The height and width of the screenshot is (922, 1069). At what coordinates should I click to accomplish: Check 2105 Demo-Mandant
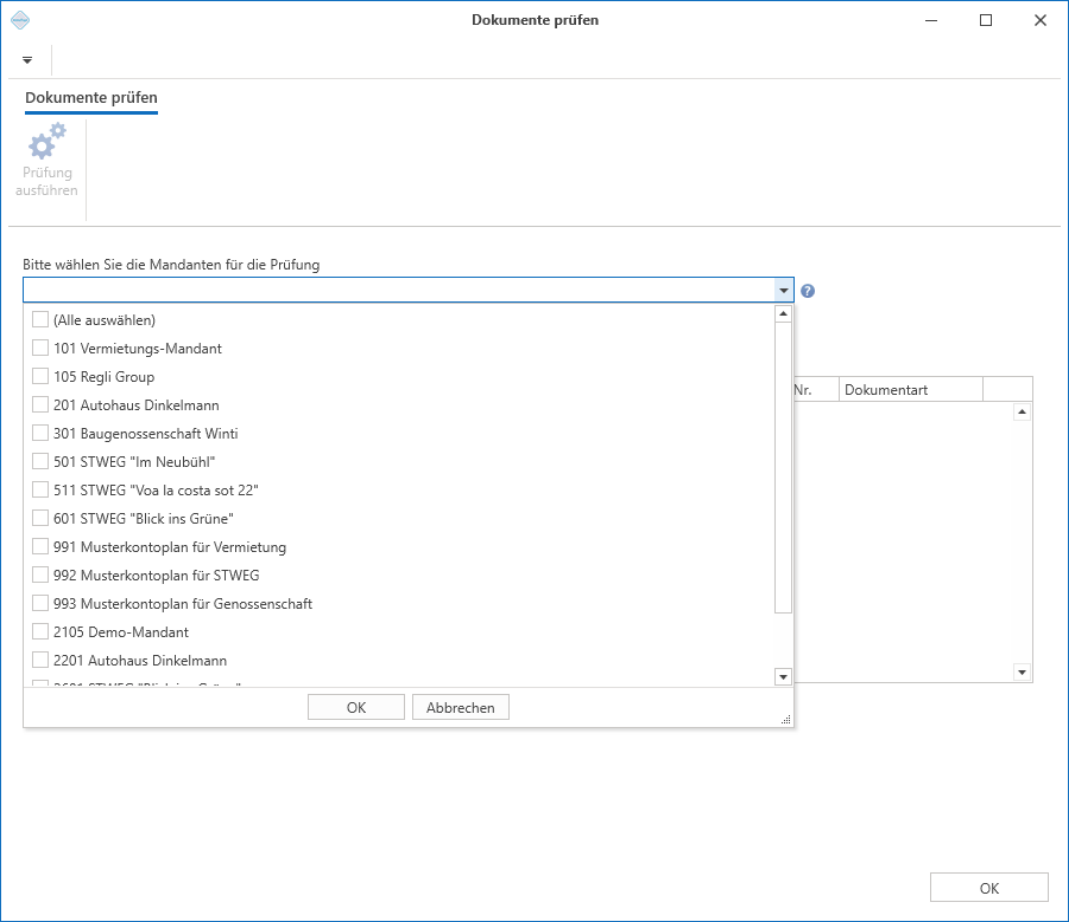40,631
